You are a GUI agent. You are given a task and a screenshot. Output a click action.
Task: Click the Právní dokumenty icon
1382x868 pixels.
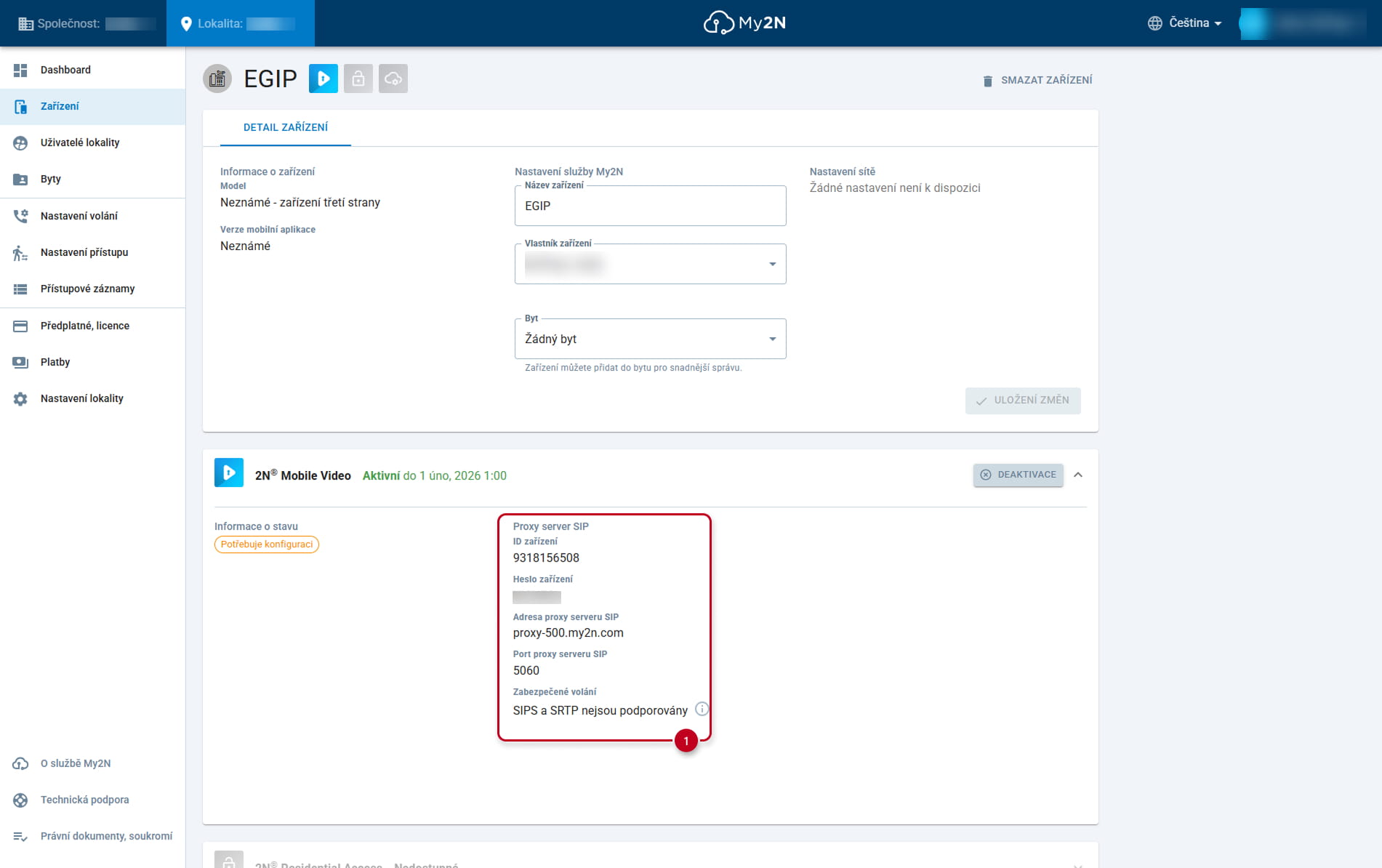20,837
